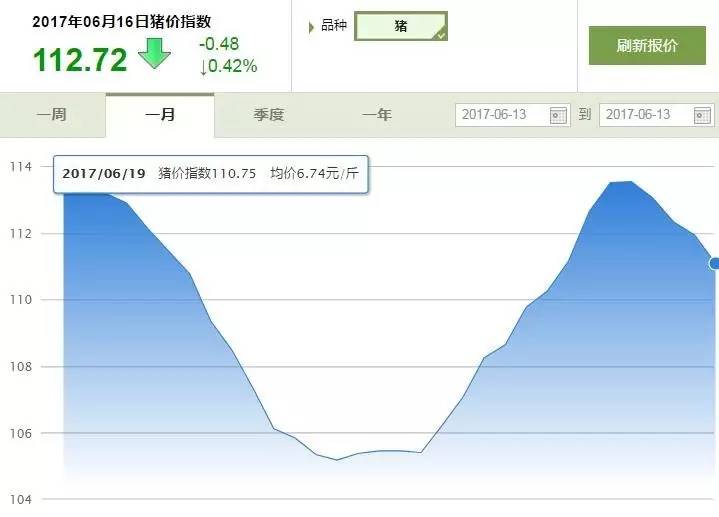
Task: Click the y-axis label 110
Action: pos(21,300)
